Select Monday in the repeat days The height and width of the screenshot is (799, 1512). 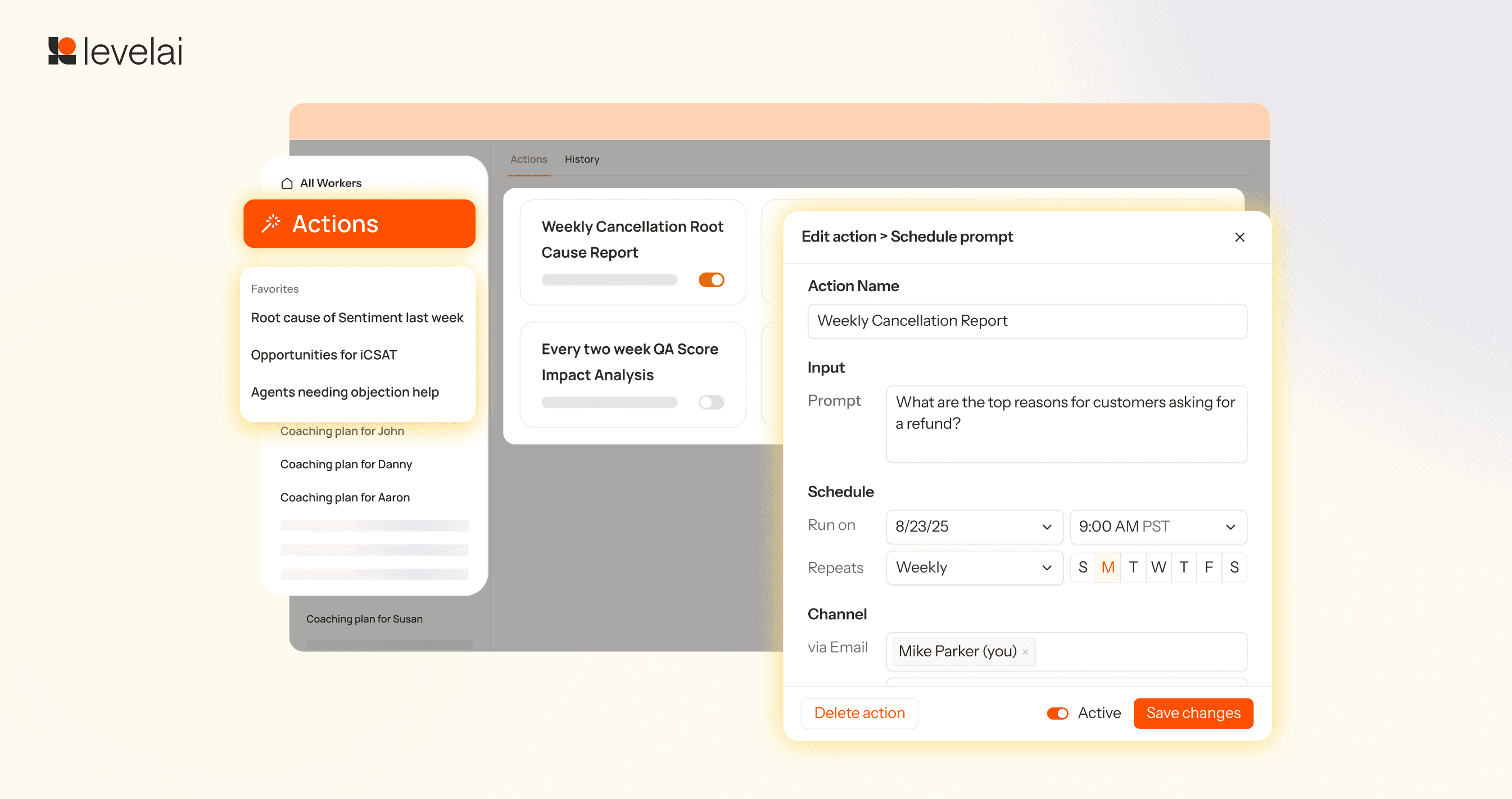click(x=1108, y=568)
